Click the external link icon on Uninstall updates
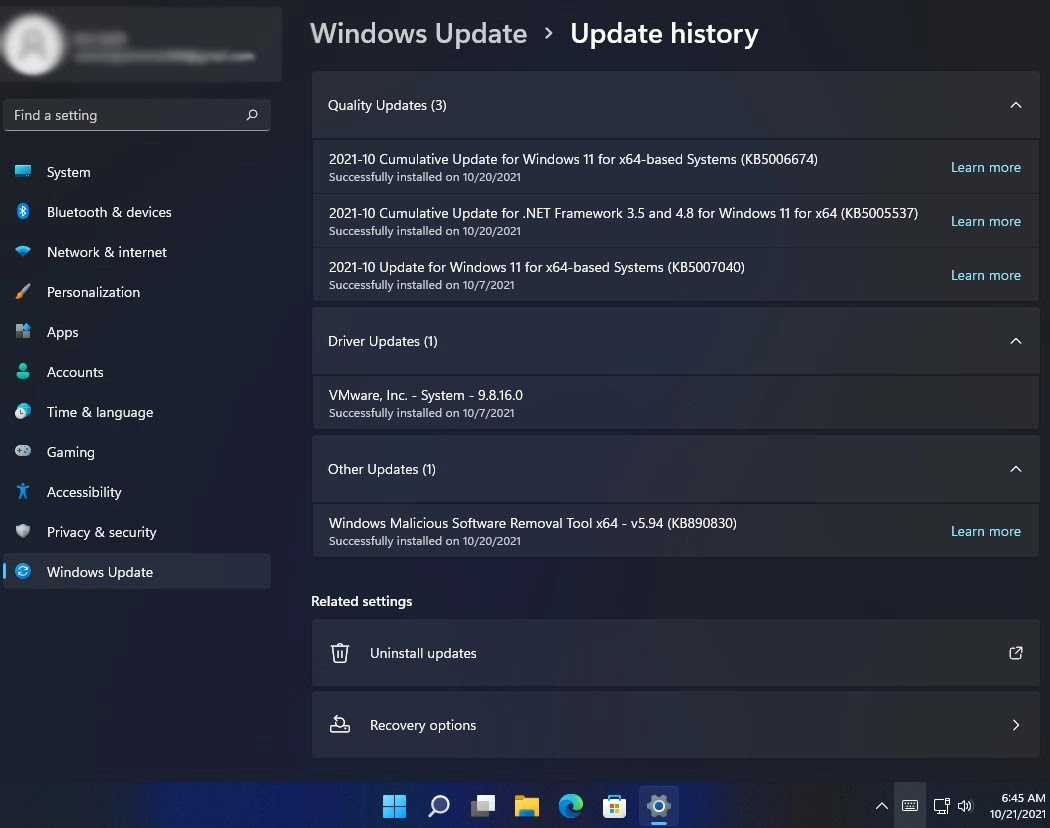The image size is (1050, 828). [1016, 652]
